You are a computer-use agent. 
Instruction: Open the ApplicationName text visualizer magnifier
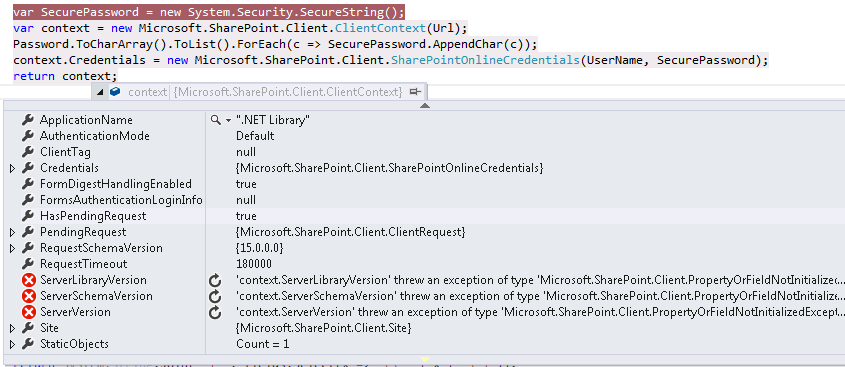pos(216,120)
